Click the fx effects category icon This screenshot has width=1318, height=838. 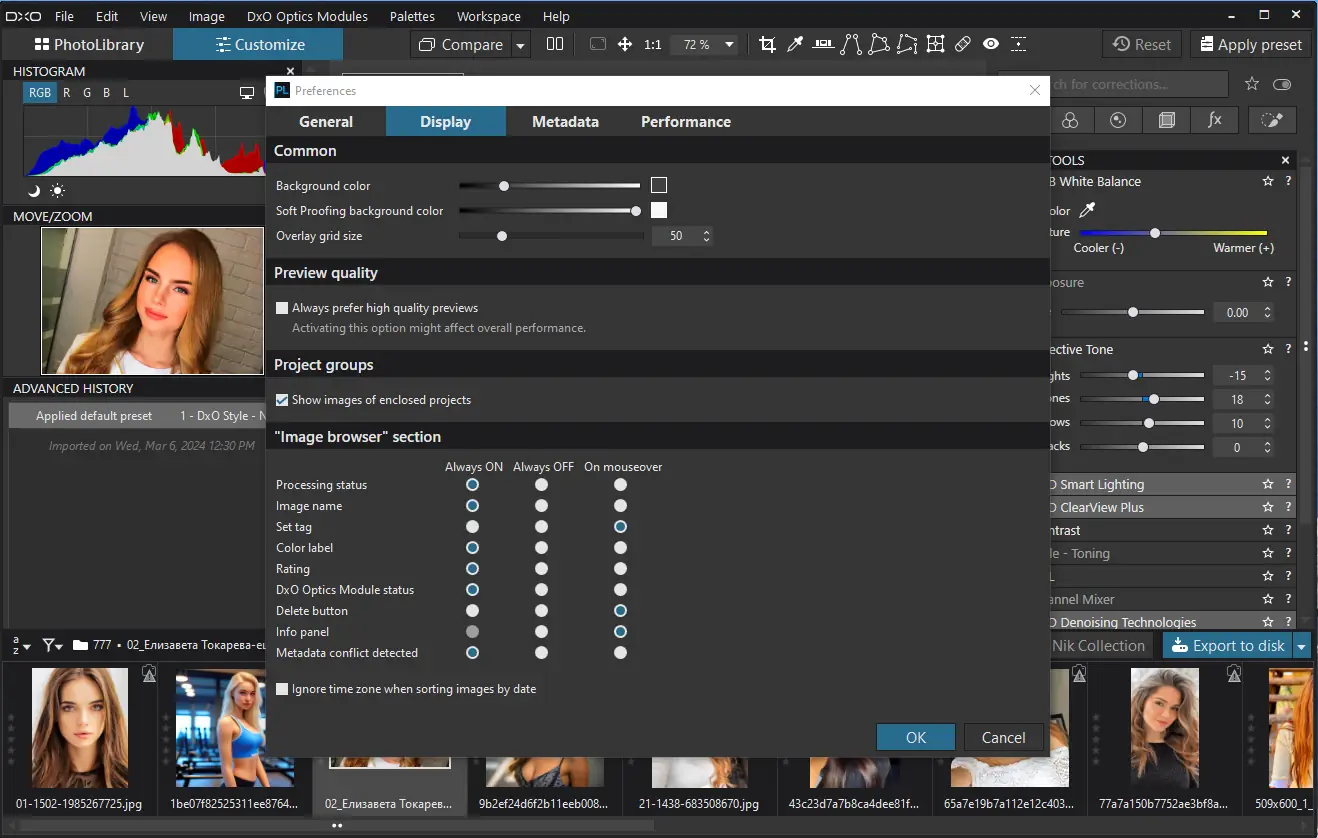point(1214,119)
